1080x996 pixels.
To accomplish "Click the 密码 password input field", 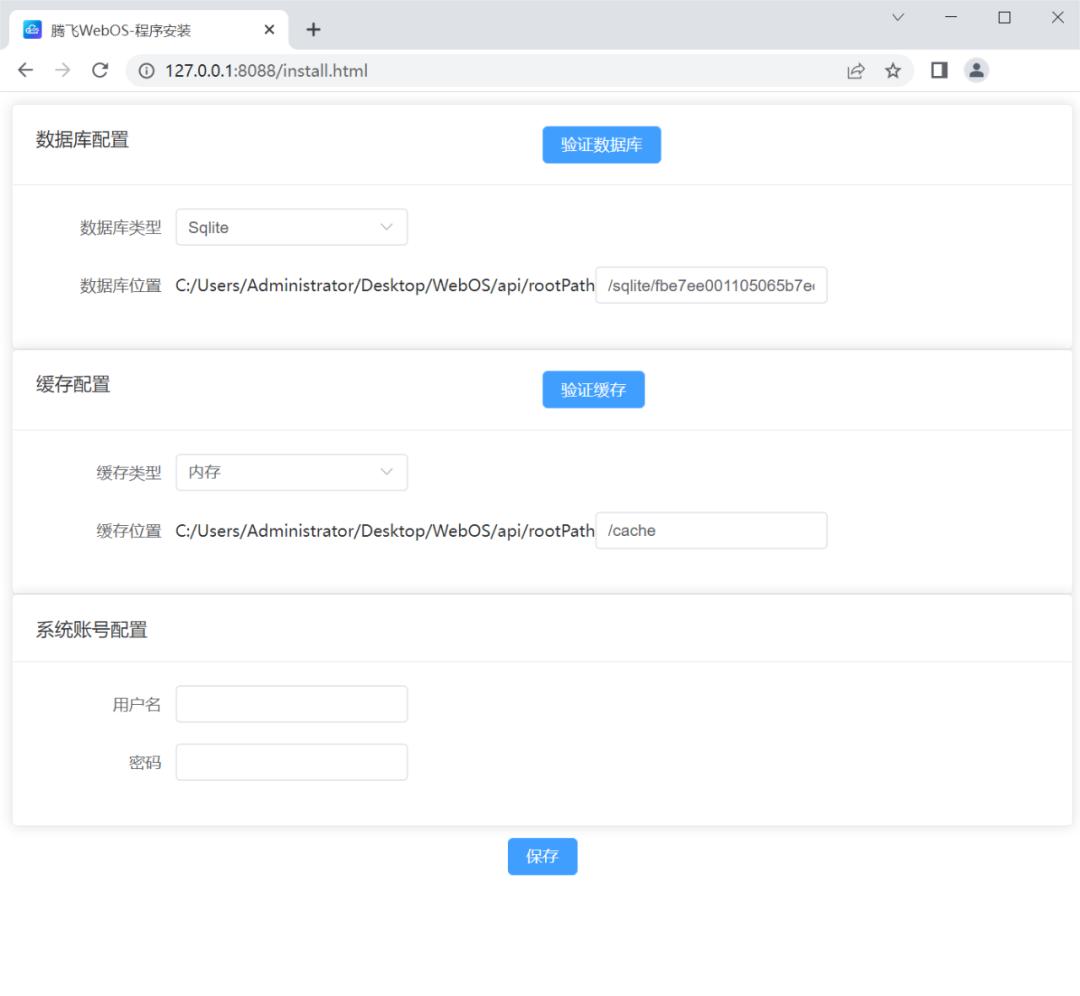I will click(x=291, y=761).
